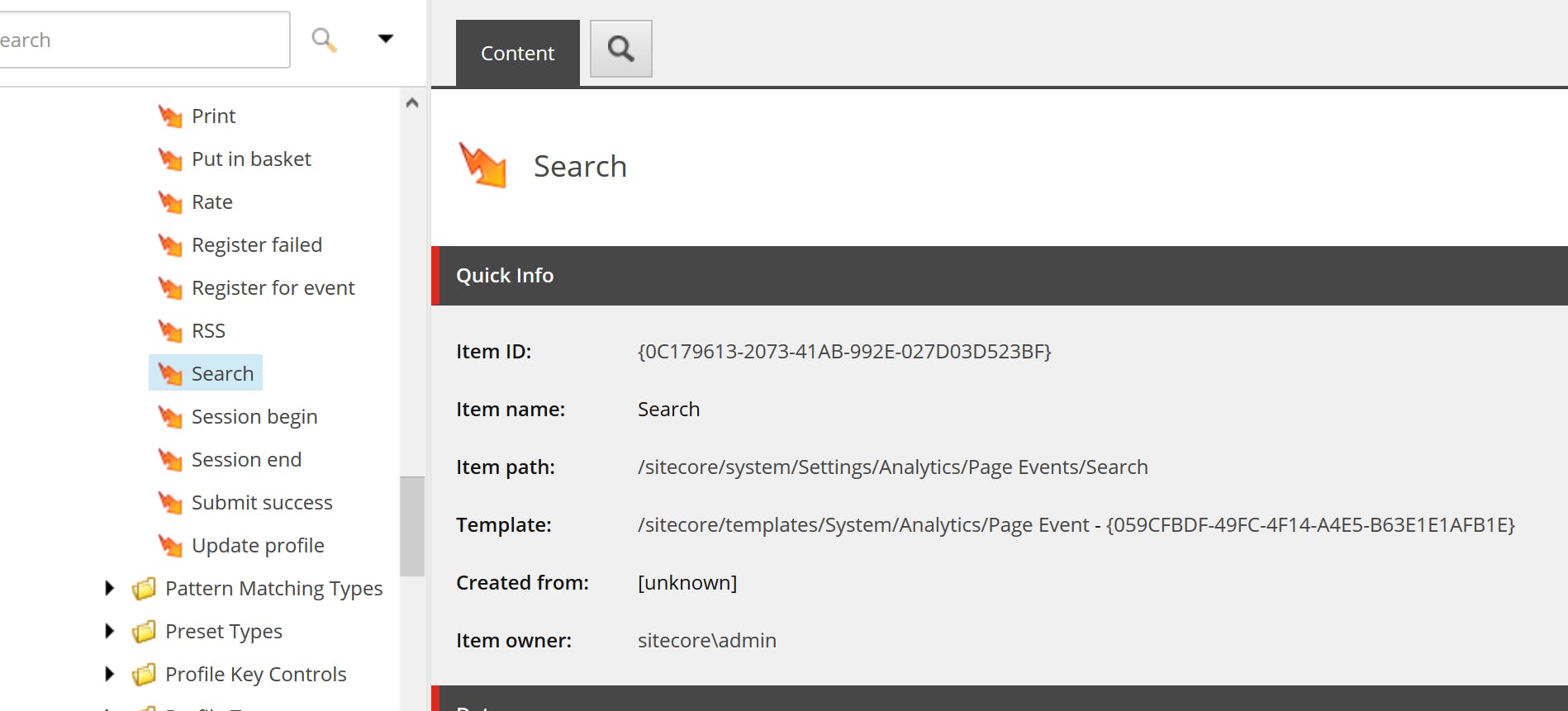Click the Print page event icon
Image resolution: width=1568 pixels, height=711 pixels.
(x=170, y=116)
